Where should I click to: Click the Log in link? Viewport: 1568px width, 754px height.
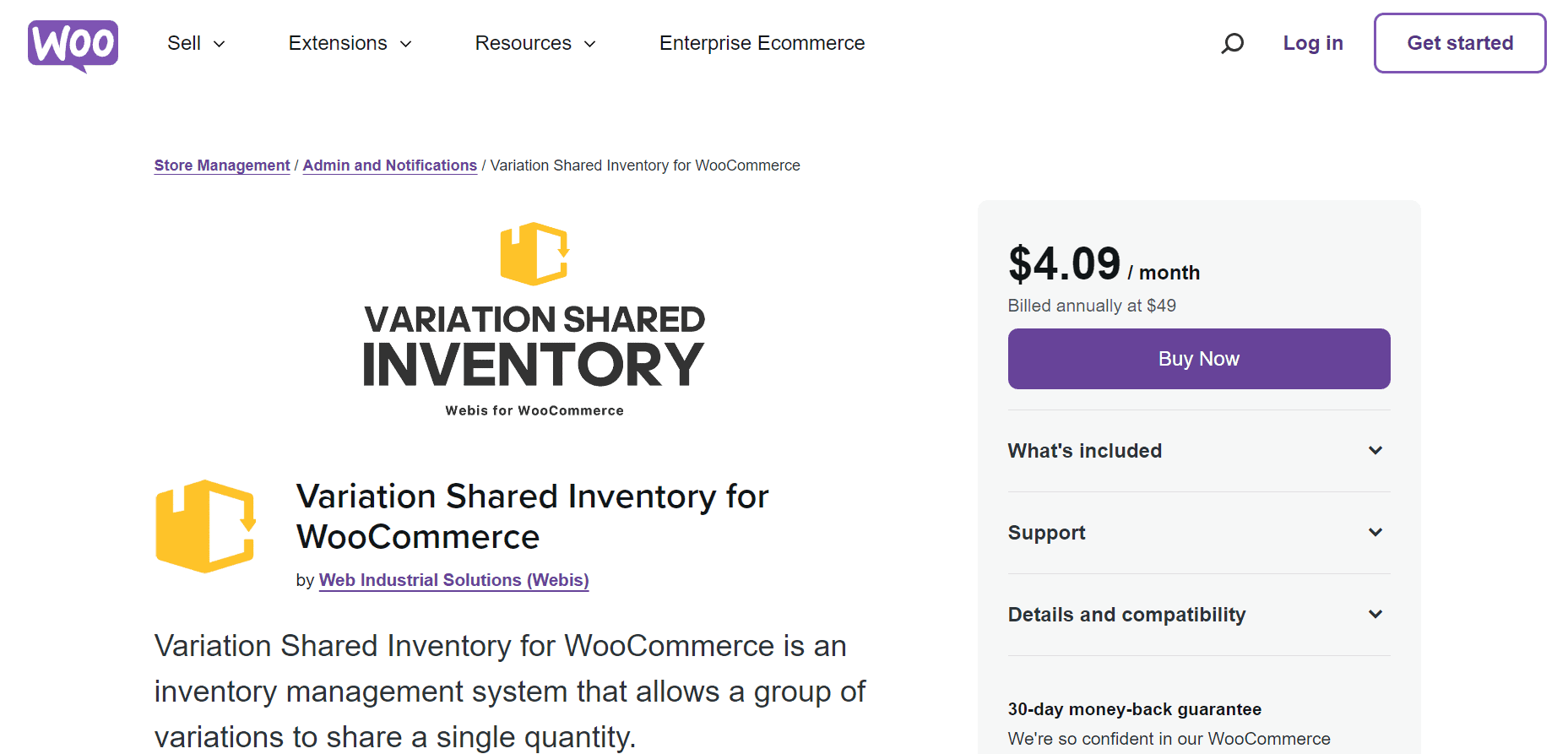(1312, 43)
